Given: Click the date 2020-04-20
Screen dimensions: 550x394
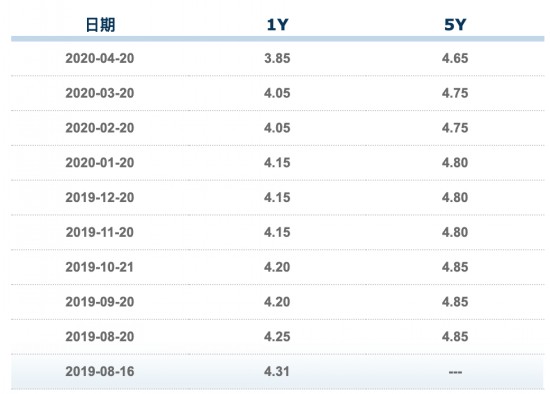Looking at the screenshot, I should [100, 58].
